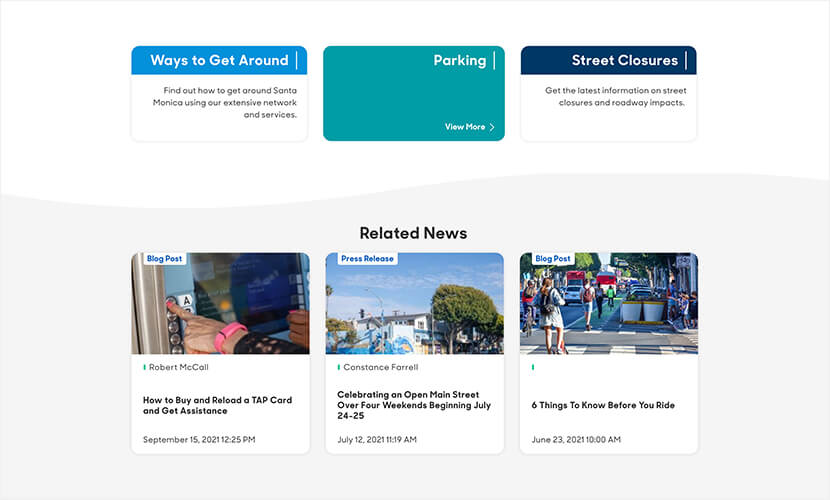Click green author marker beside Robert McCall
The width and height of the screenshot is (830, 500).
click(145, 367)
